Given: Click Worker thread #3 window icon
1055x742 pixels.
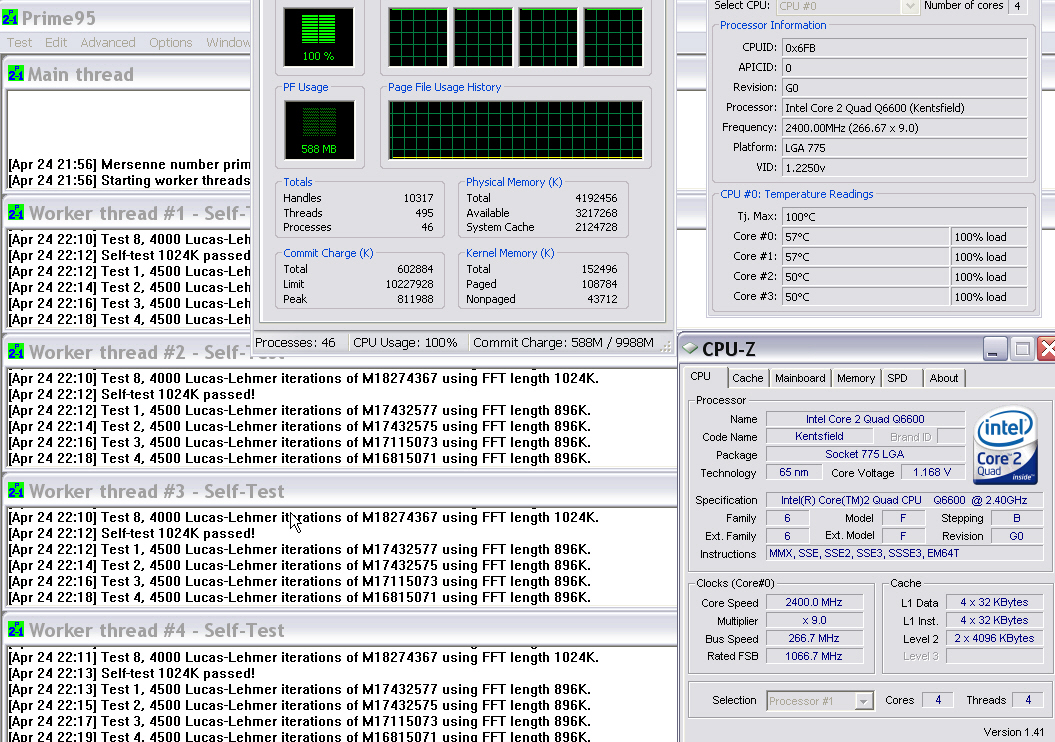Looking at the screenshot, I should 15,490.
